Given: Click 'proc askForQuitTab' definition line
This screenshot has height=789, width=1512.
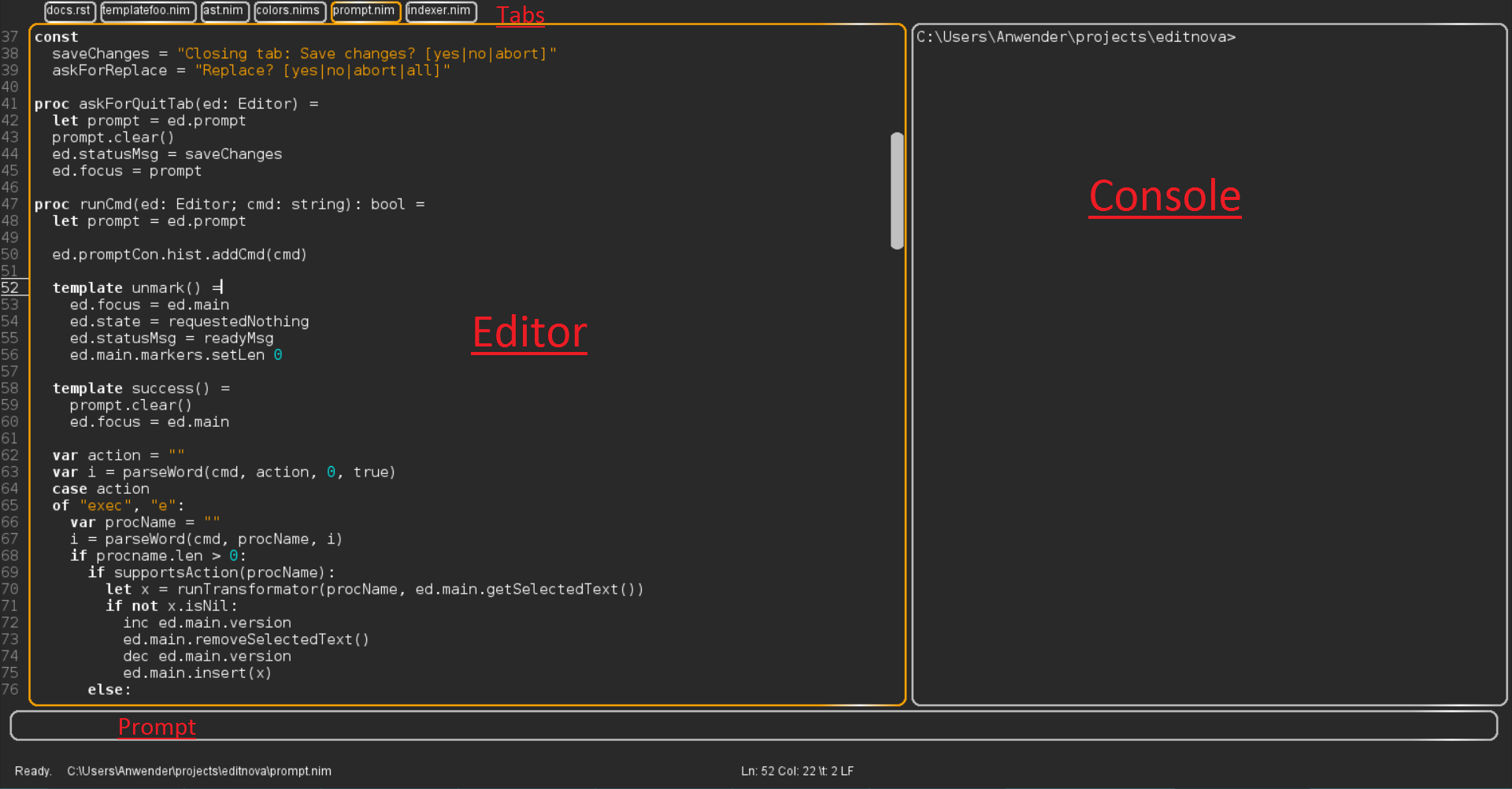Looking at the screenshot, I should [x=176, y=104].
